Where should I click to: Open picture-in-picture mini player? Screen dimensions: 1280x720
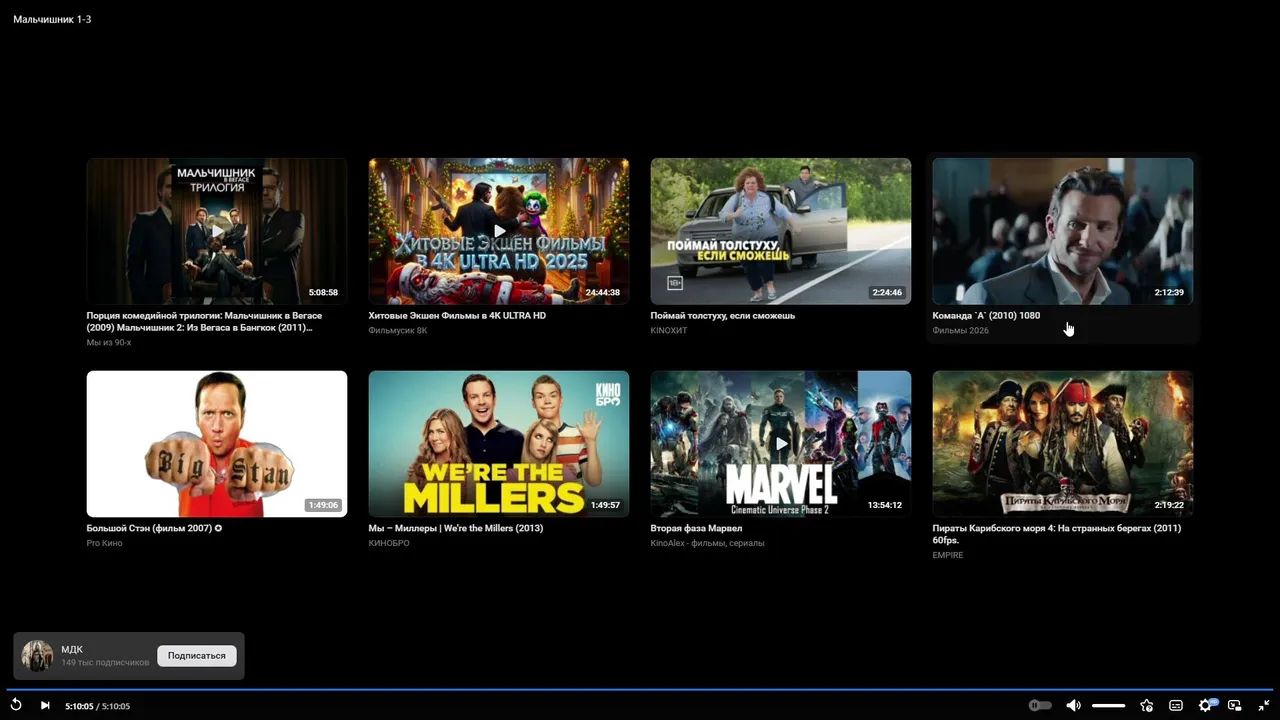1235,705
